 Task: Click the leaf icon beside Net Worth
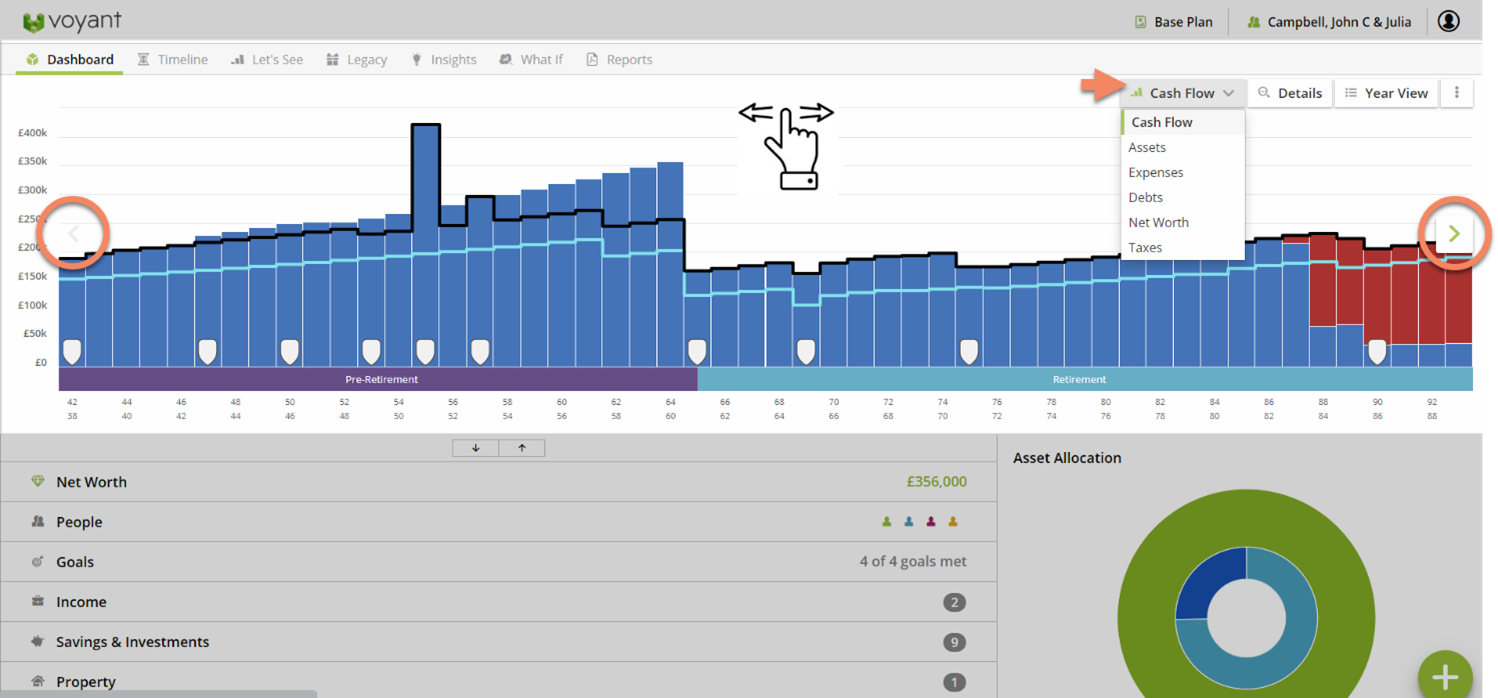[38, 481]
